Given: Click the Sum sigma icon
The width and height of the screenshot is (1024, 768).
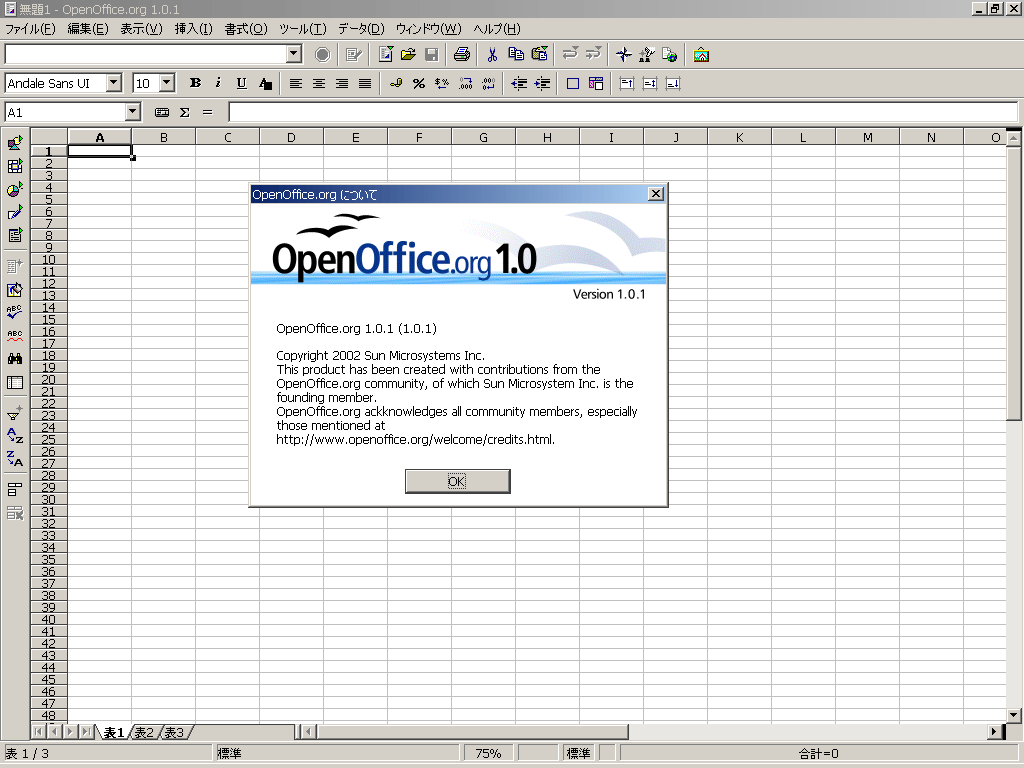Looking at the screenshot, I should point(185,112).
